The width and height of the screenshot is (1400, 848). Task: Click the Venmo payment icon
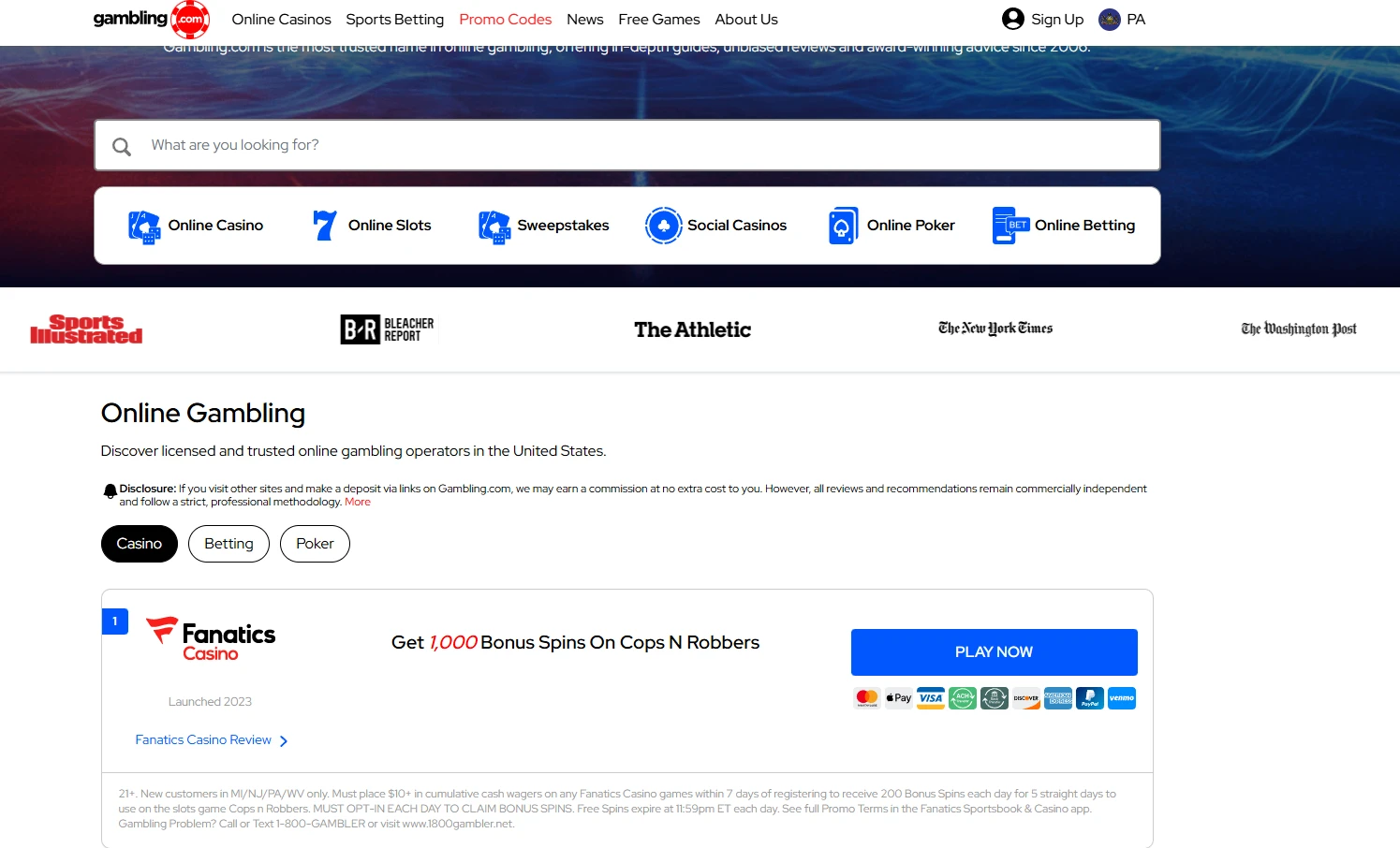click(x=1121, y=697)
